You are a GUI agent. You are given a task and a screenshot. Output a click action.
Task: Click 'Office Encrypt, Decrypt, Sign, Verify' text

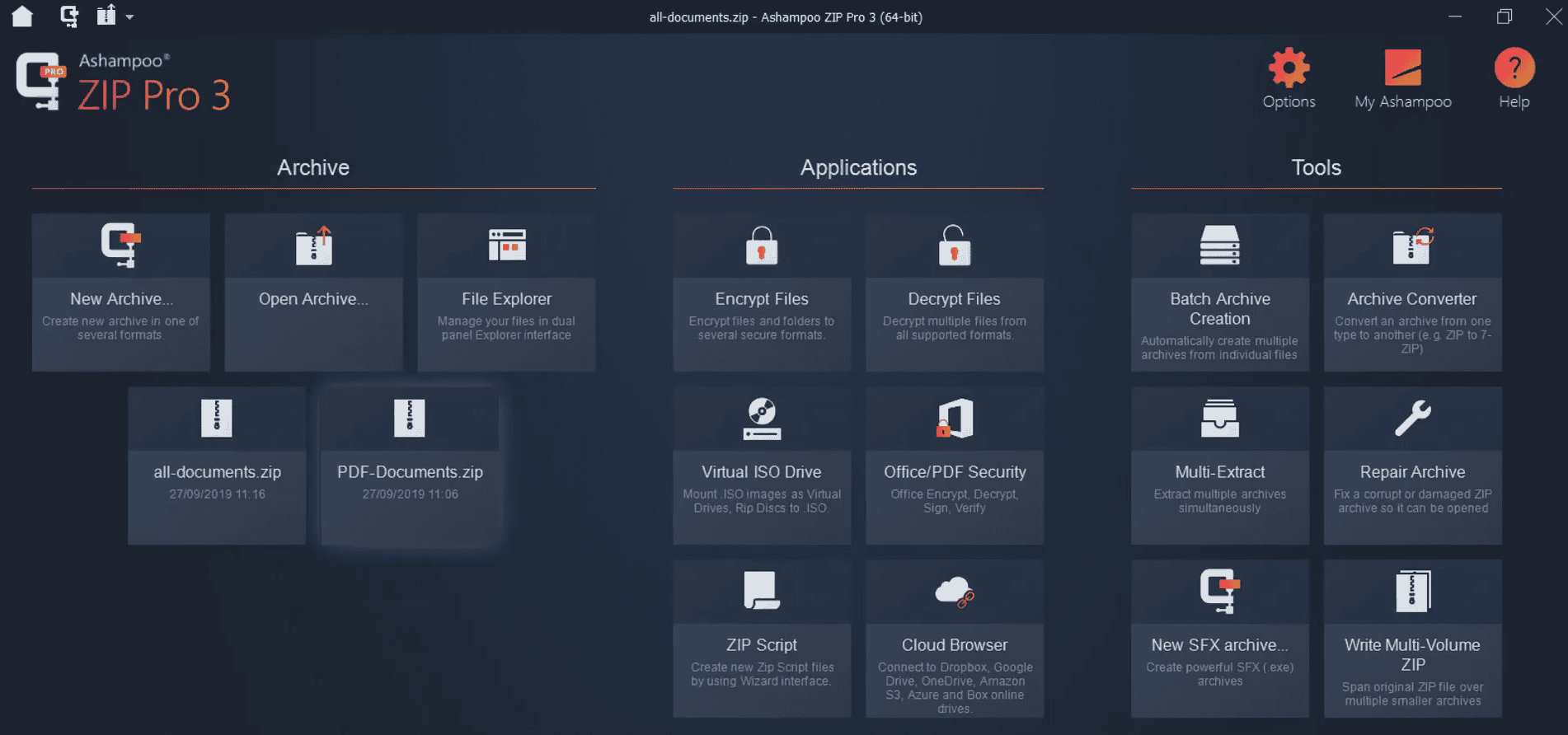coord(955,501)
